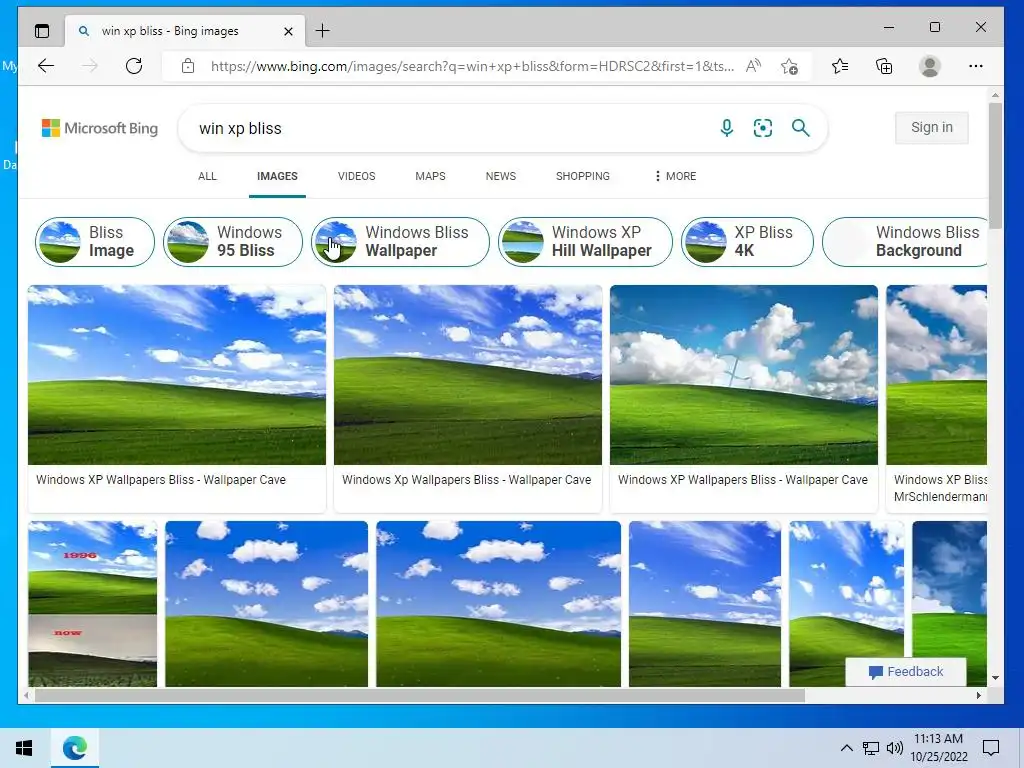Open the browser profile icon
Viewport: 1024px width, 768px height.
(x=929, y=66)
